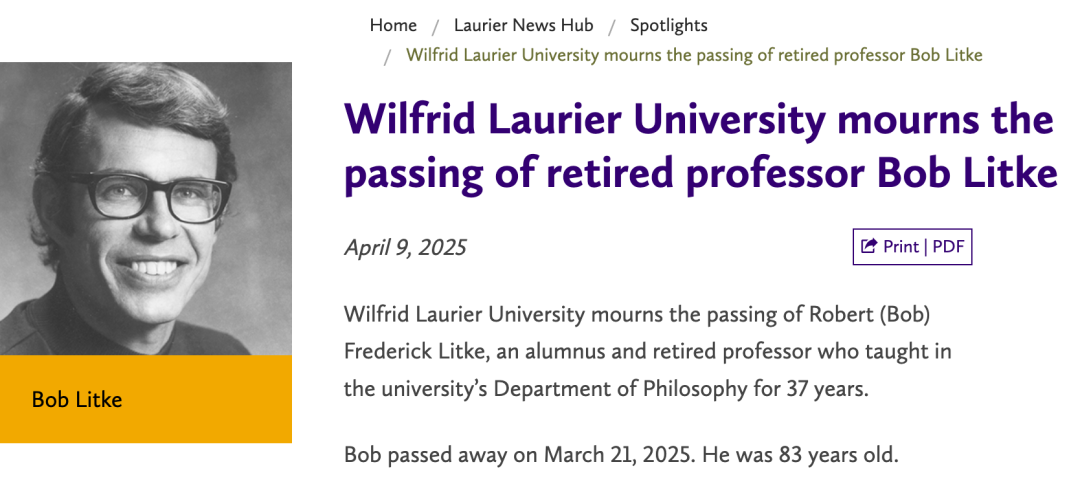
Task: Click the slash before the green breadcrumb
Action: click(x=387, y=55)
